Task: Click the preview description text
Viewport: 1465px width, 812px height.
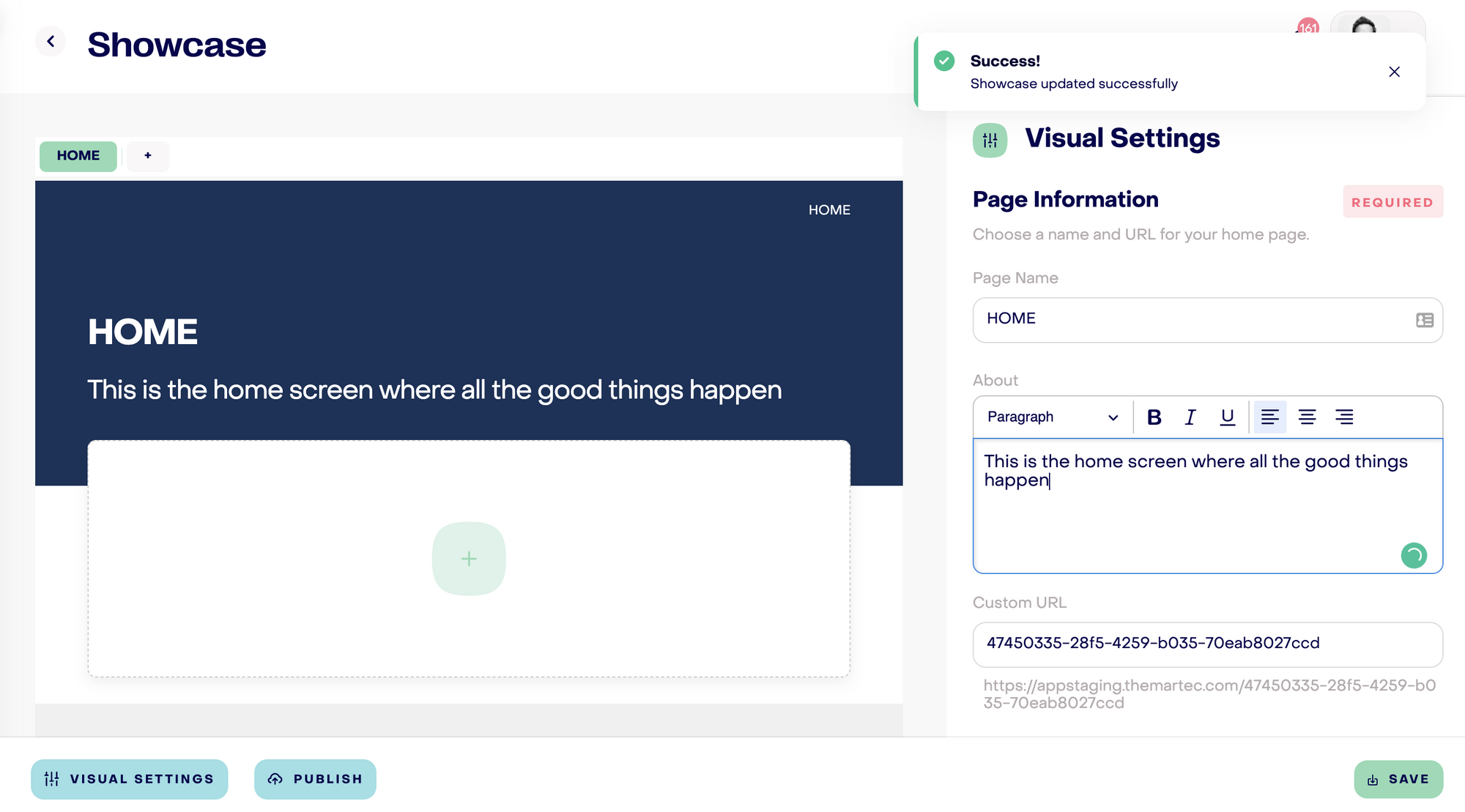Action: point(434,390)
